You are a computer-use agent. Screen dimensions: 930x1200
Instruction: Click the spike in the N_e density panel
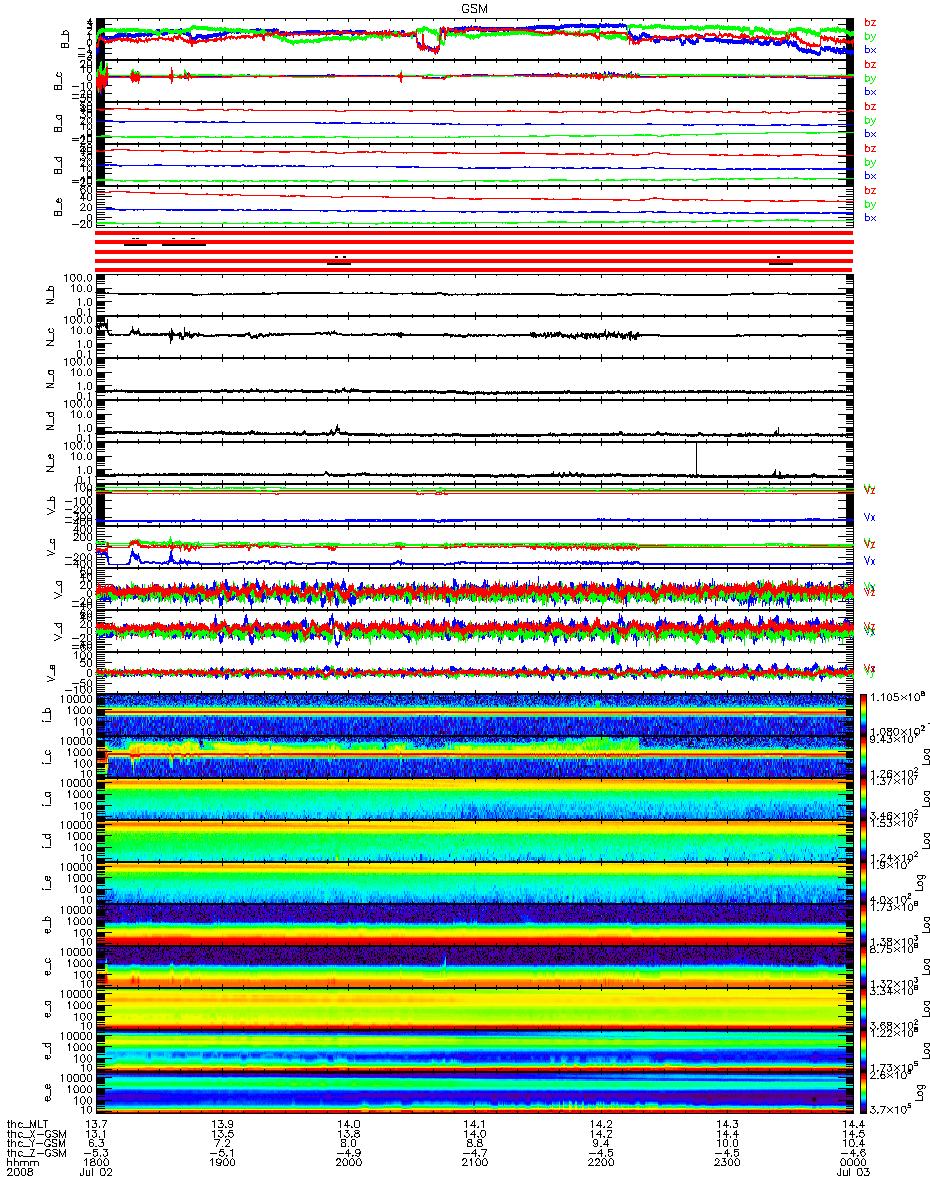696,459
